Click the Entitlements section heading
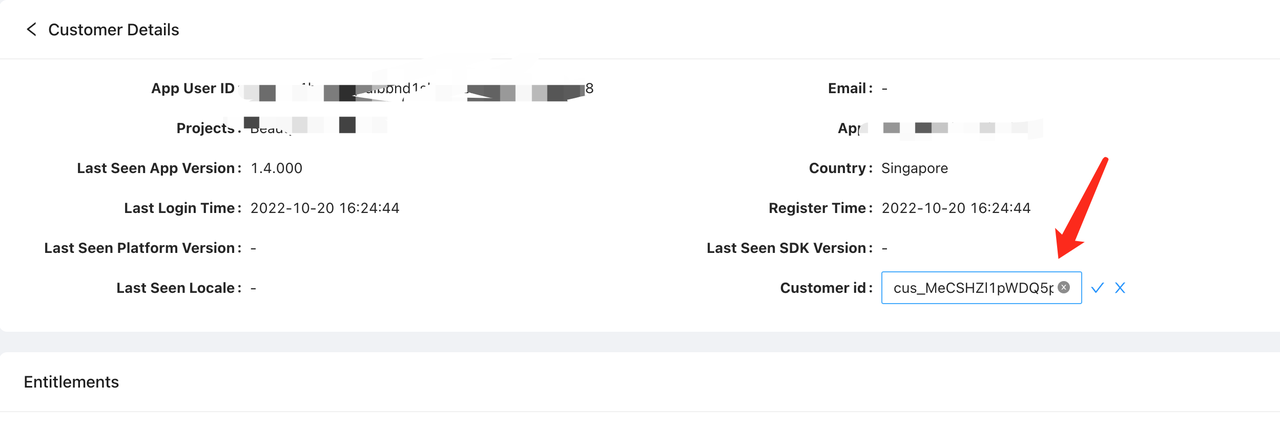Screen dimensions: 1280x428 (x=71, y=382)
